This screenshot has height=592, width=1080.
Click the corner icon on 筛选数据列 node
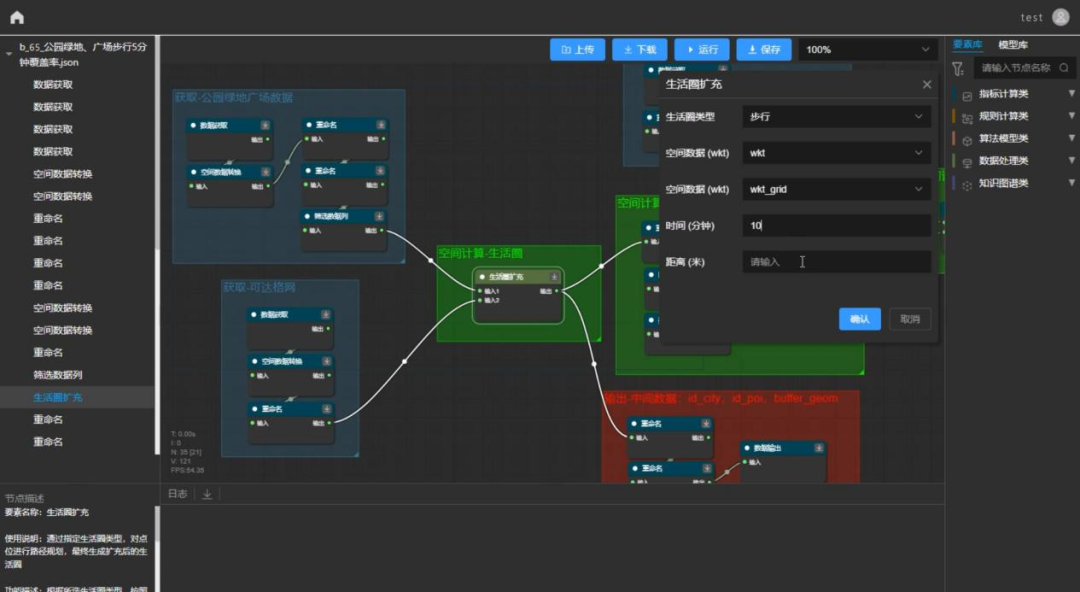pyautogui.click(x=379, y=216)
